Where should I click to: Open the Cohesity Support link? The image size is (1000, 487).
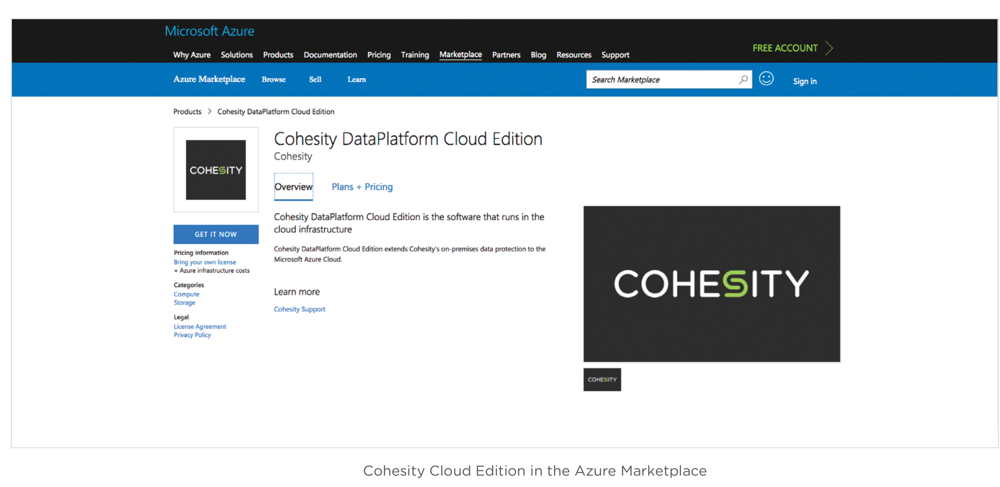pos(299,310)
